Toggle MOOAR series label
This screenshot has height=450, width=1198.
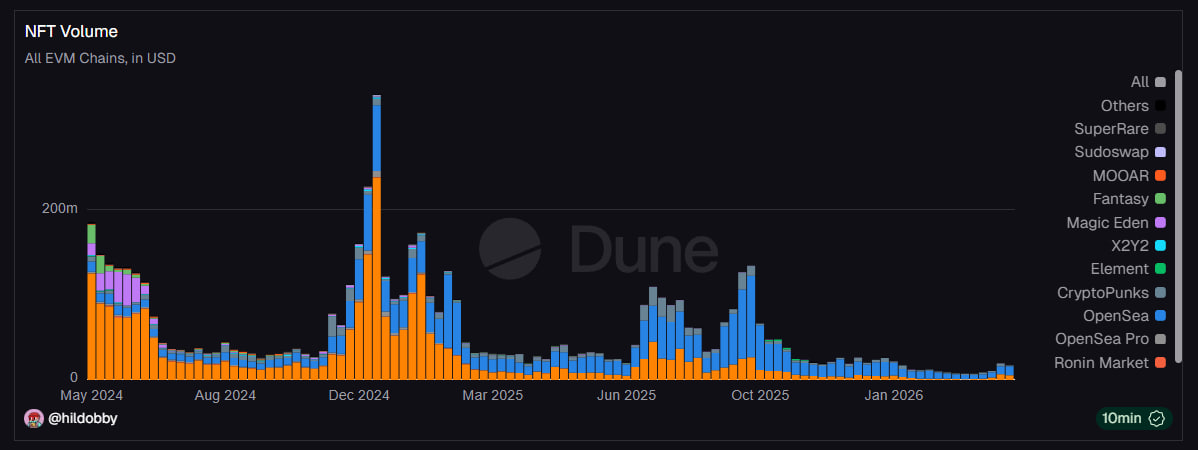pos(1121,176)
